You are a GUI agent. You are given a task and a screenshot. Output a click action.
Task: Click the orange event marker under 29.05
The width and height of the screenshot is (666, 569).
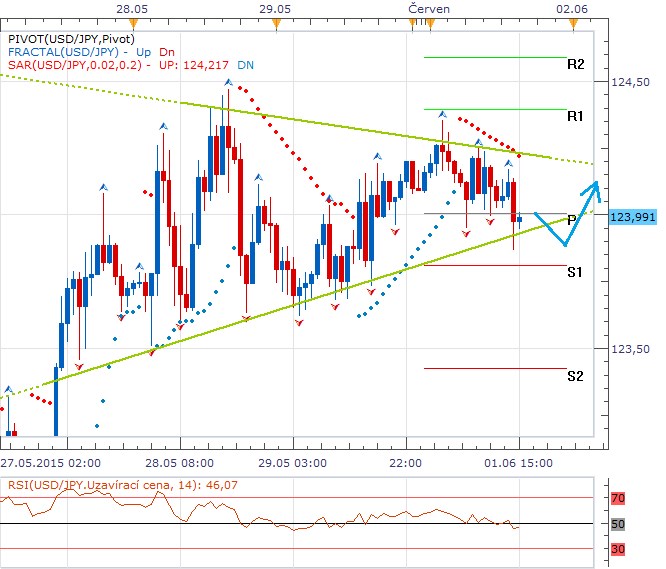pyautogui.click(x=277, y=23)
